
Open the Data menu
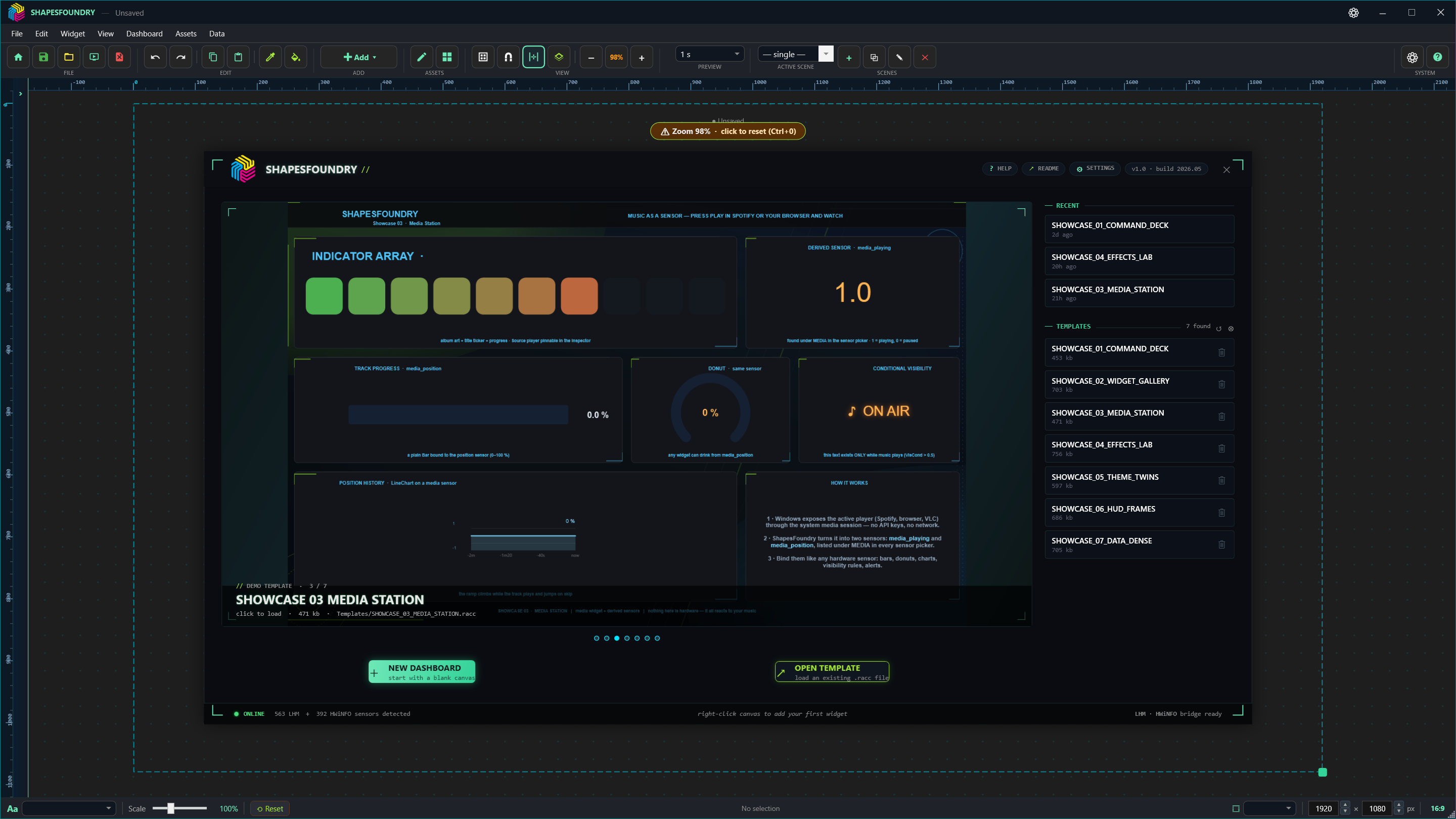tap(217, 34)
